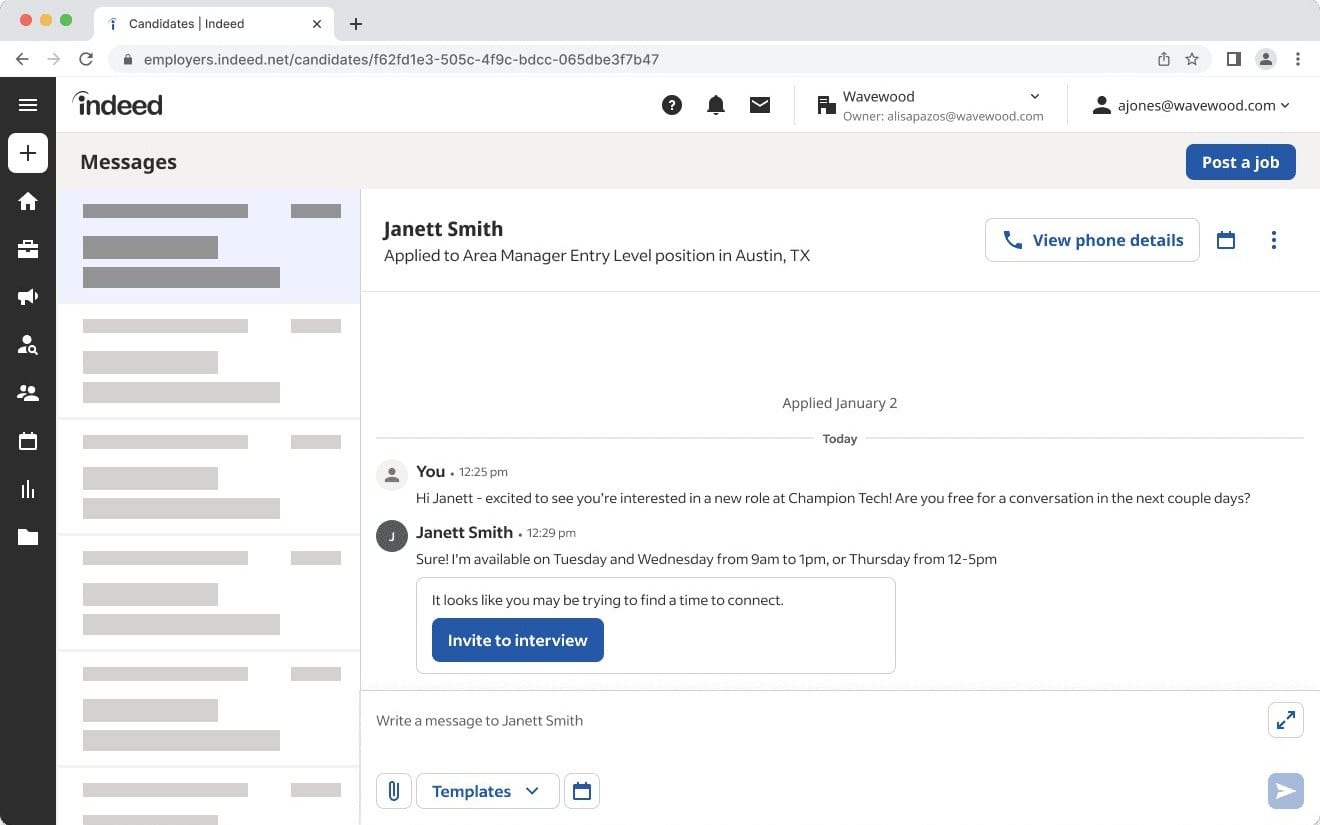Screen dimensions: 1320x825
Task: Open the three-dot more options menu
Action: pos(1273,240)
